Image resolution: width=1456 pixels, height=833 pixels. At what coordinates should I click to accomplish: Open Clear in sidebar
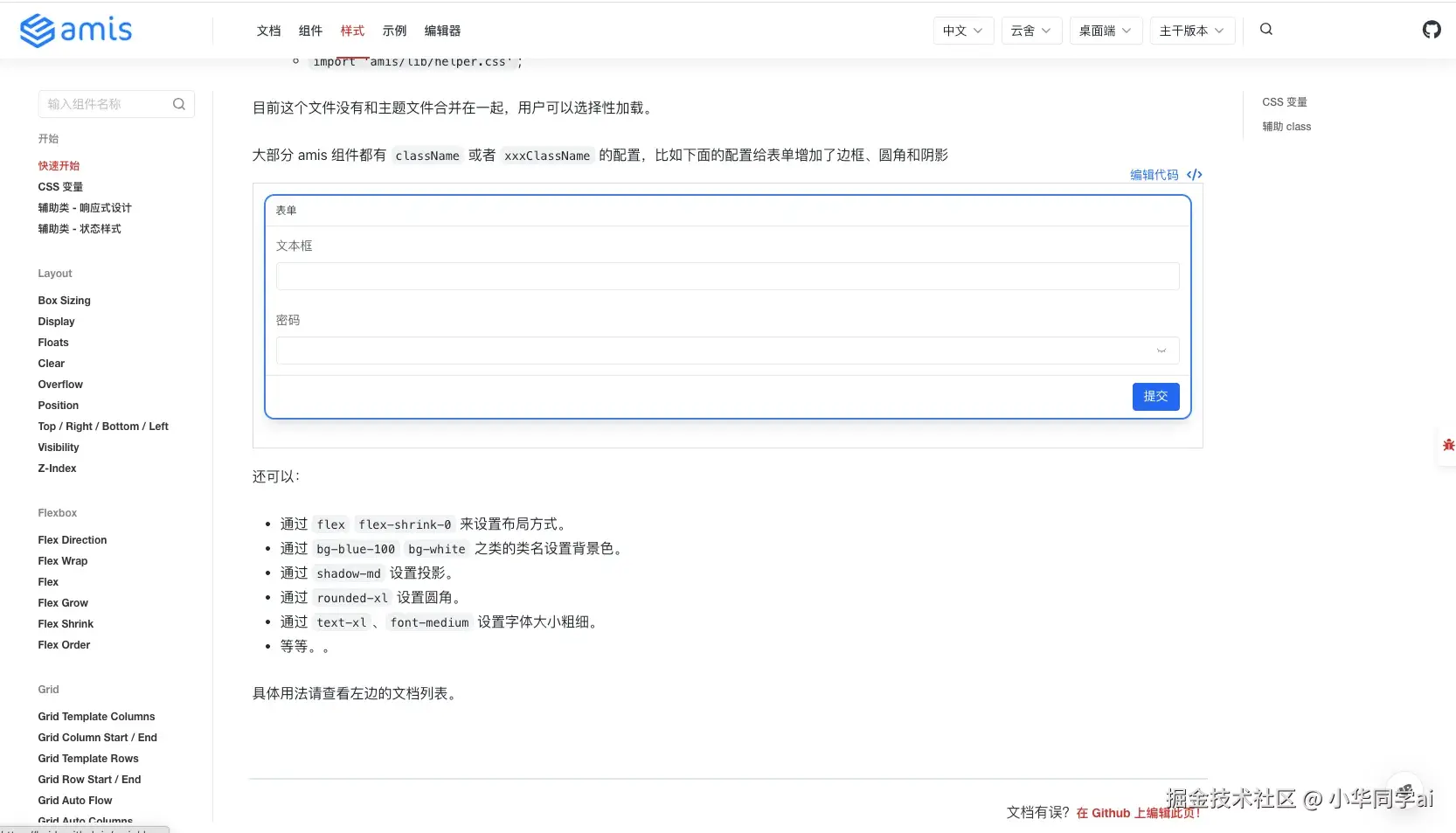click(52, 364)
